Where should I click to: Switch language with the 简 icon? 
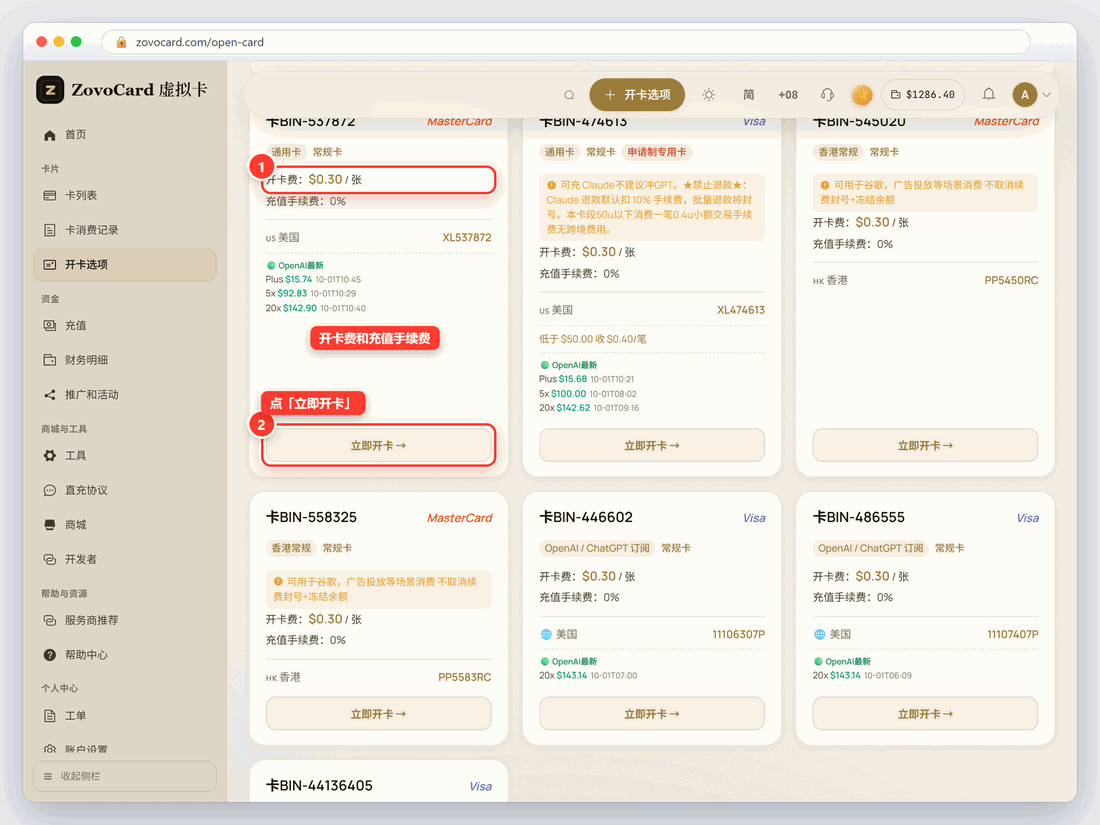(749, 95)
